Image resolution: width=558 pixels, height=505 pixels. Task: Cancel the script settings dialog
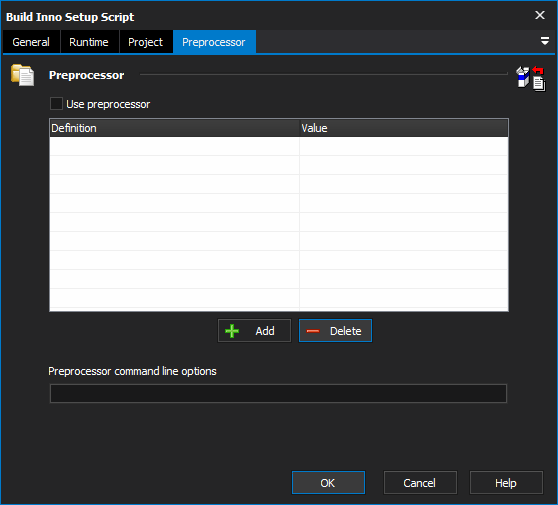point(420,483)
